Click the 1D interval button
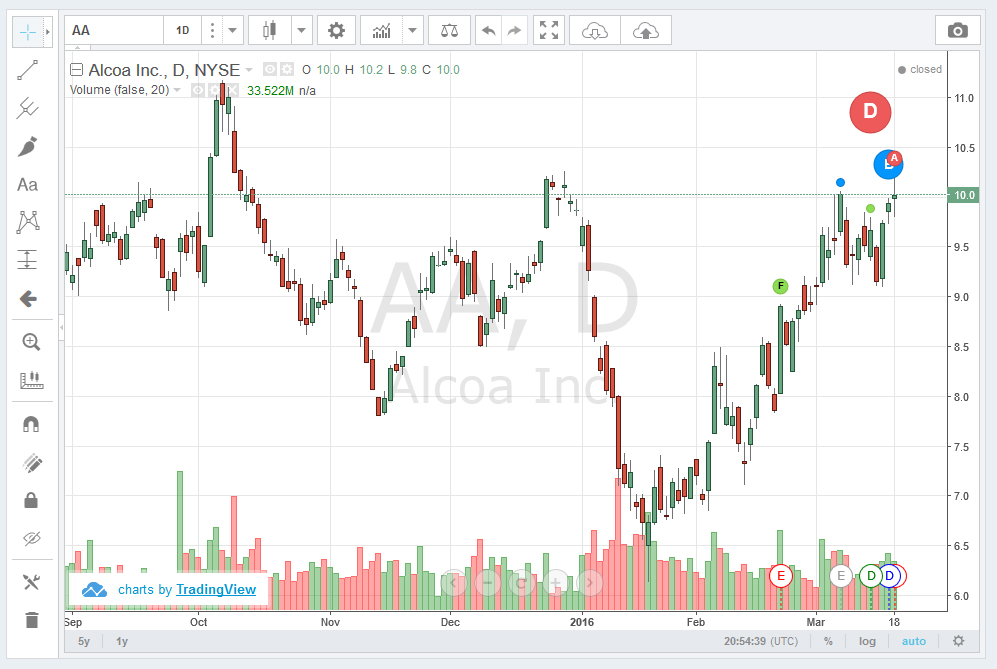This screenshot has height=669, width=997. coord(182,31)
